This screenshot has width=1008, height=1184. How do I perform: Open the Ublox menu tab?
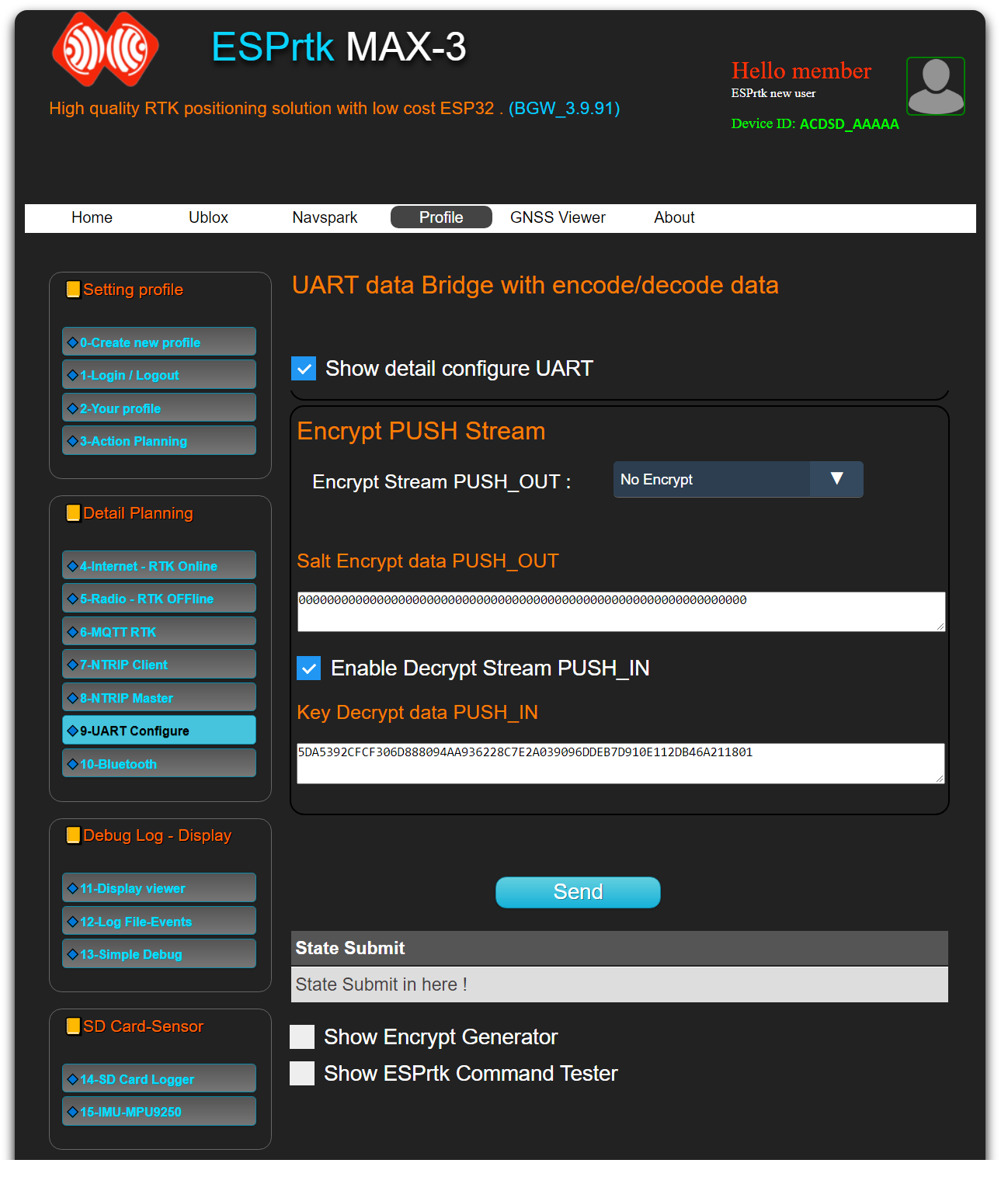pyautogui.click(x=208, y=217)
